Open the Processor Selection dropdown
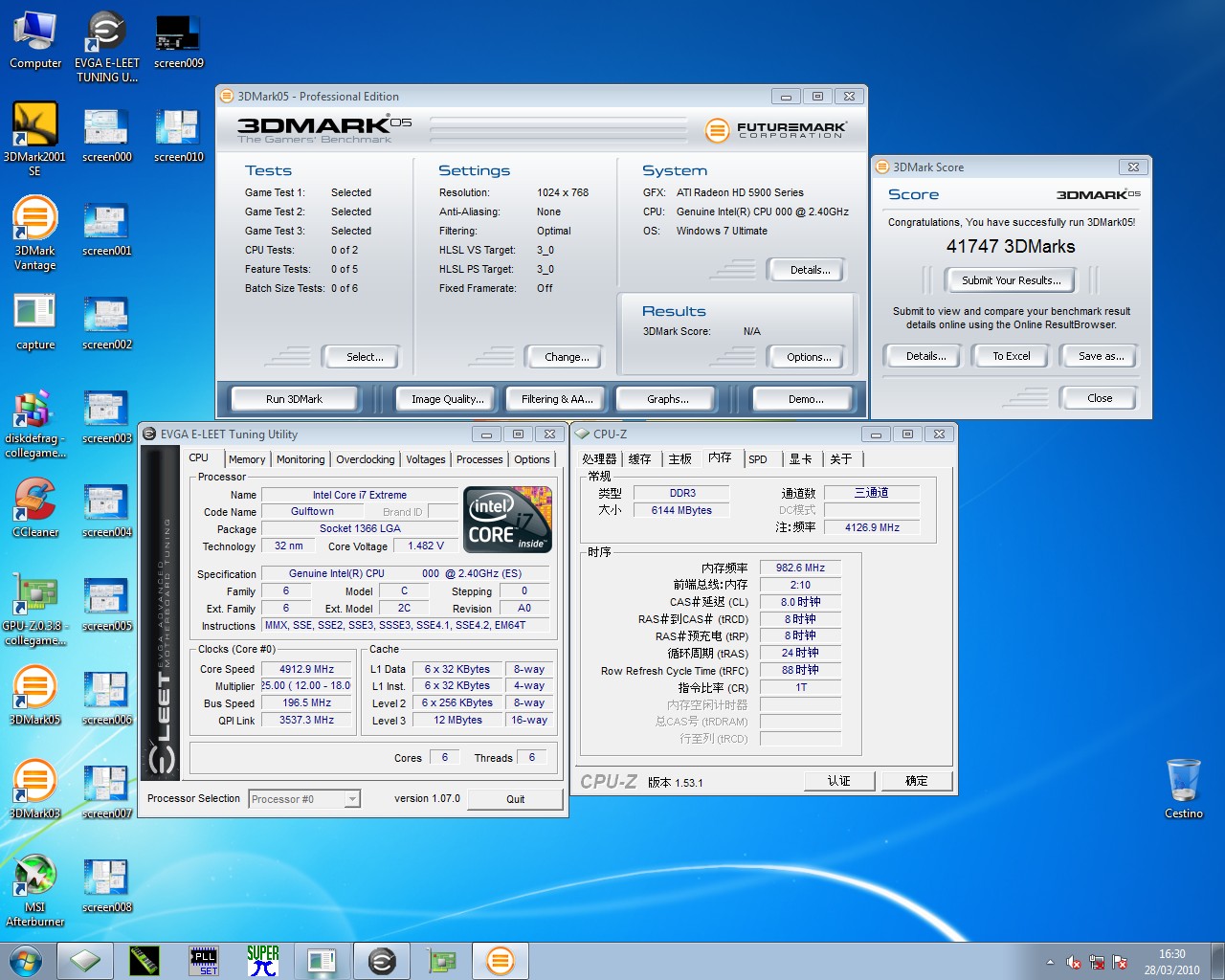The width and height of the screenshot is (1225, 980). (x=304, y=799)
